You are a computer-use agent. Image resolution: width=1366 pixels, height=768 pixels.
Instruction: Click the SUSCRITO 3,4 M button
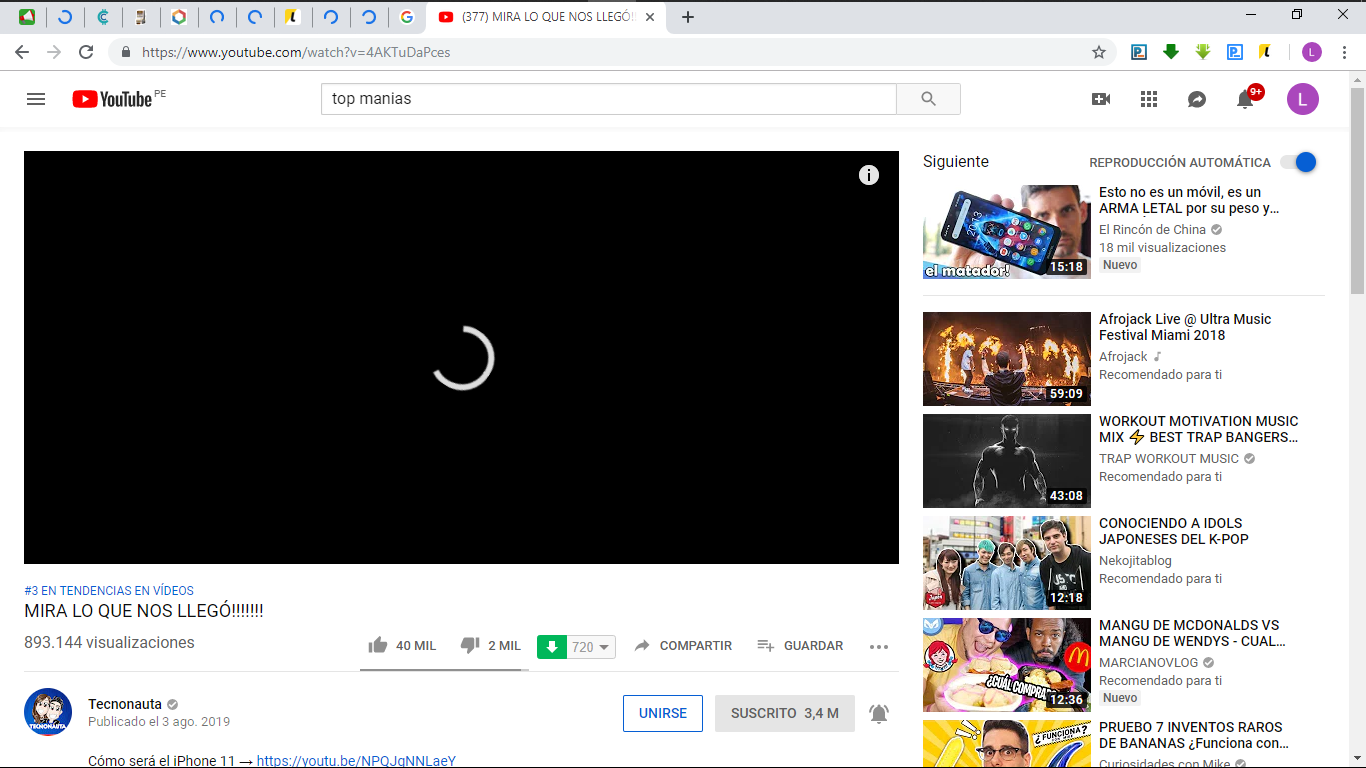785,714
